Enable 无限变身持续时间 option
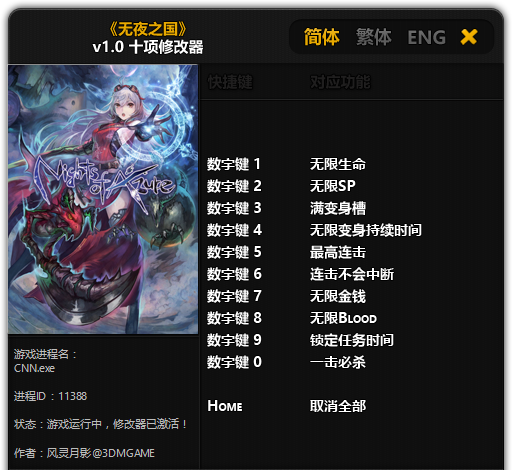Image resolution: width=512 pixels, height=470 pixels. coord(366,230)
